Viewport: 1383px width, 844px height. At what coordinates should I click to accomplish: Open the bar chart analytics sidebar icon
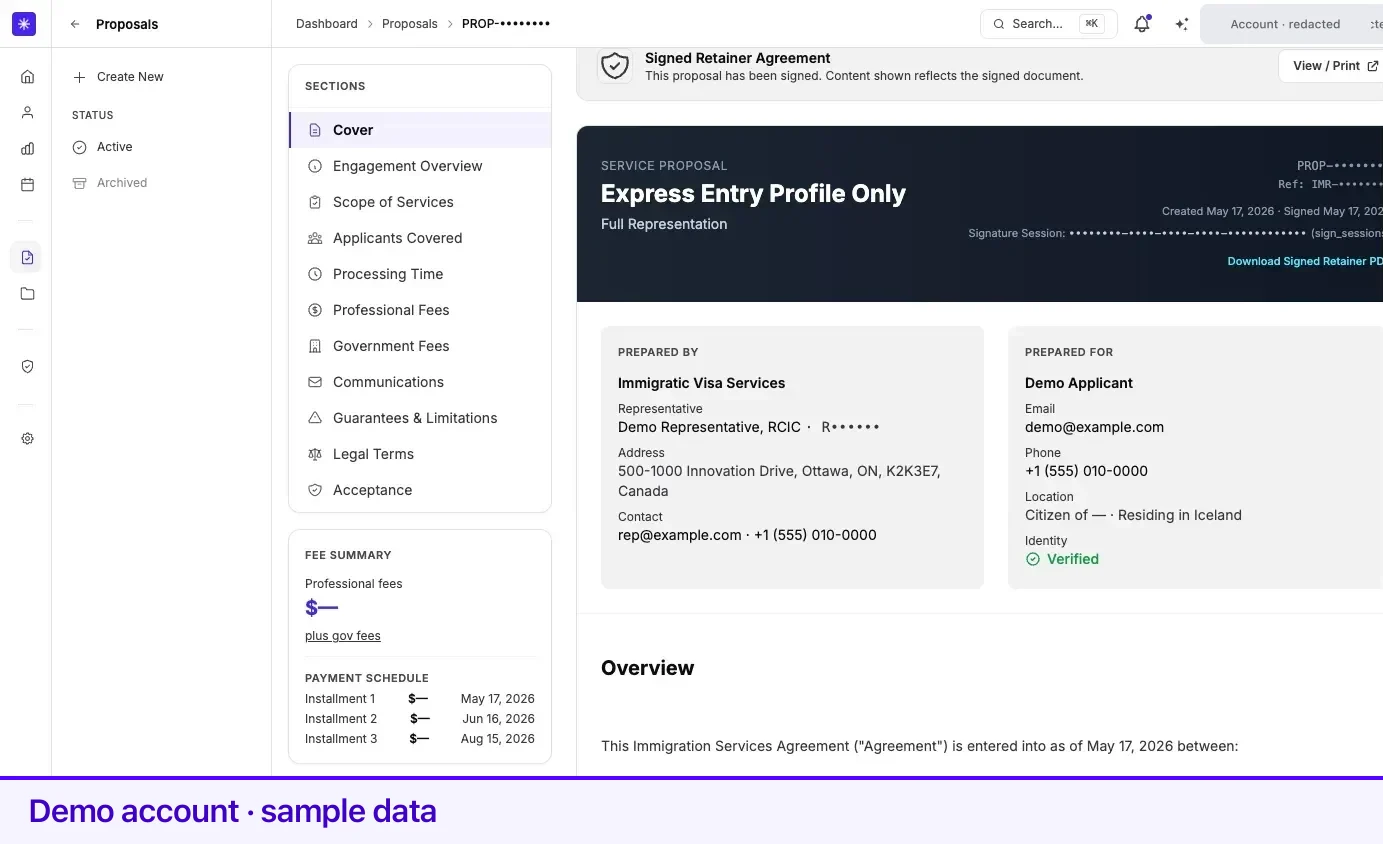[x=27, y=148]
